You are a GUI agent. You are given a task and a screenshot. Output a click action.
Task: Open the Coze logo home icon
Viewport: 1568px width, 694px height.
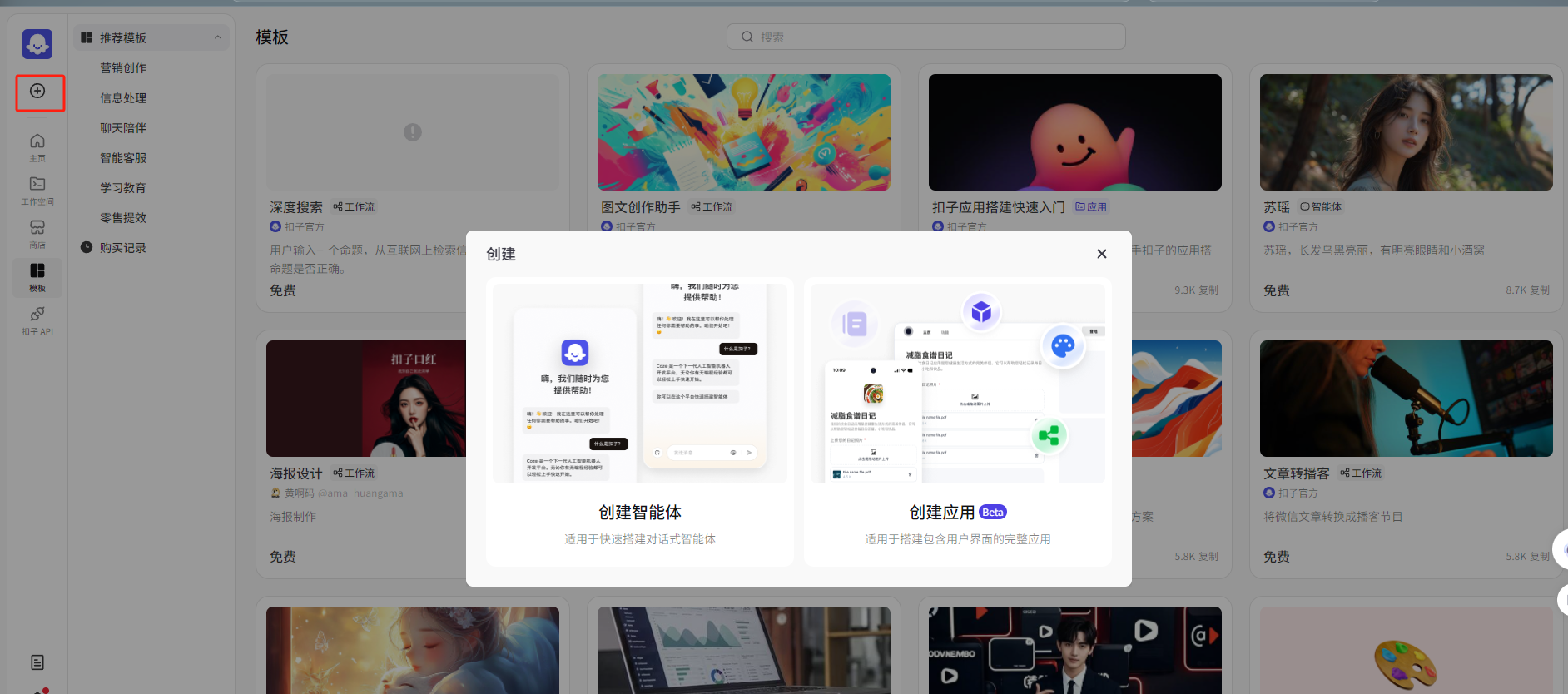pyautogui.click(x=37, y=44)
